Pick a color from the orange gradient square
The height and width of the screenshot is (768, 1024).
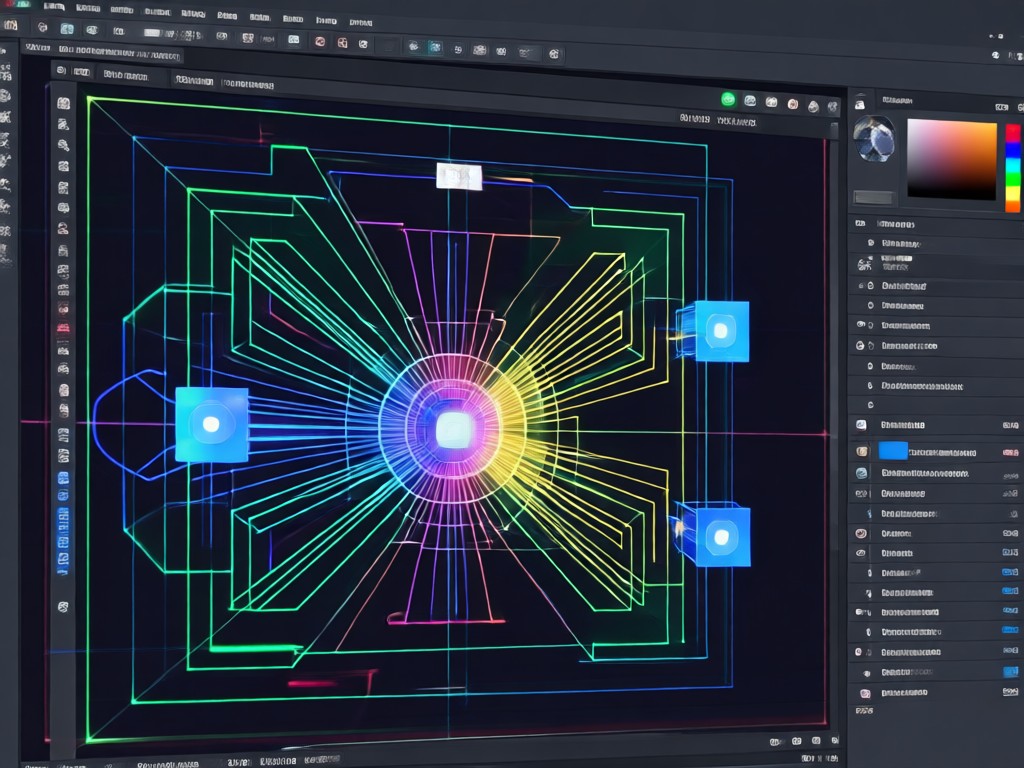(952, 159)
